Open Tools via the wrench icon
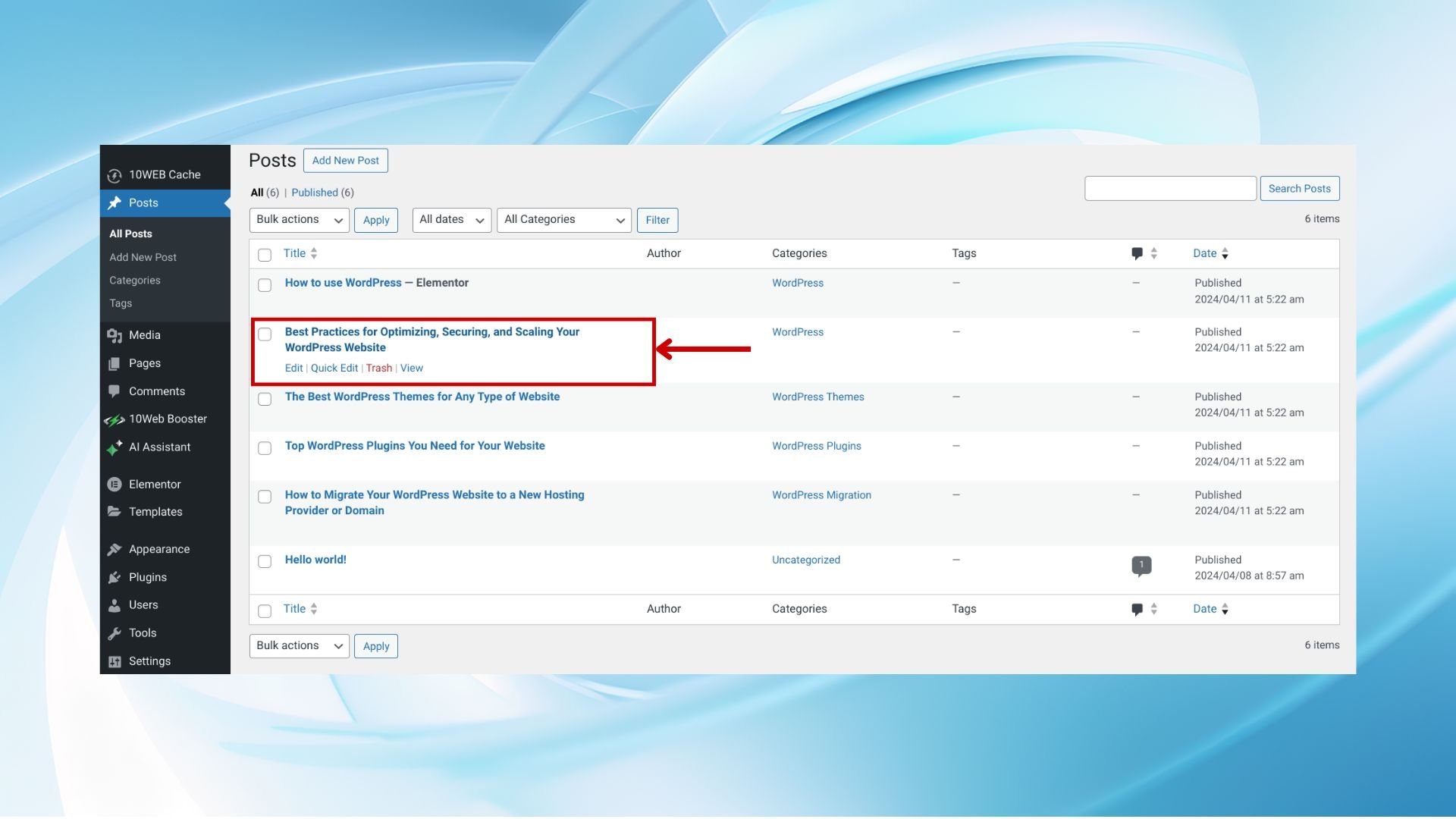The image size is (1456, 819). tap(115, 633)
